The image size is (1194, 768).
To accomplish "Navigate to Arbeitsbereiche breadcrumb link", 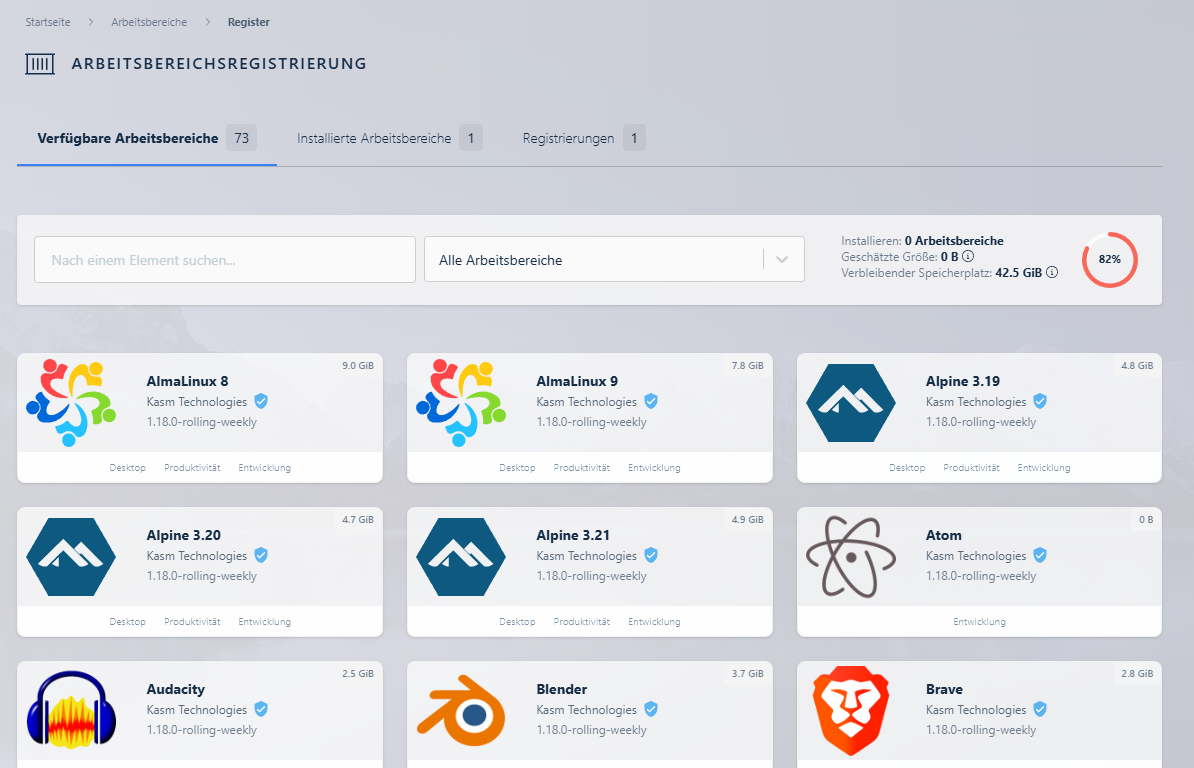I will (149, 22).
